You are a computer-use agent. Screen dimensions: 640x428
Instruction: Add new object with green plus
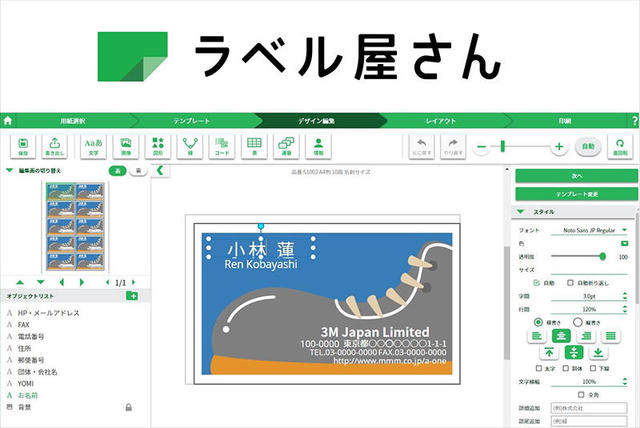(132, 296)
